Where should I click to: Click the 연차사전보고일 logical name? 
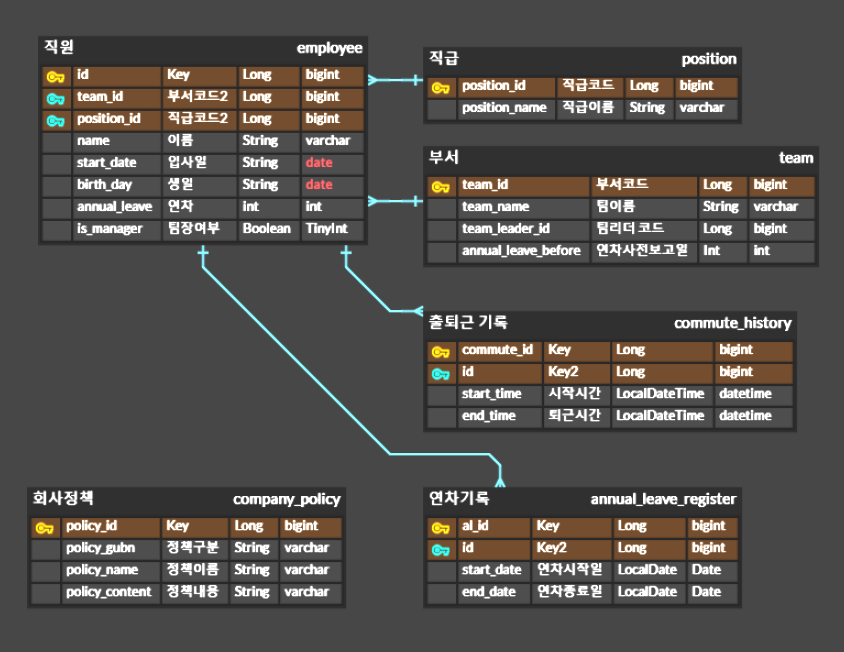pos(642,250)
